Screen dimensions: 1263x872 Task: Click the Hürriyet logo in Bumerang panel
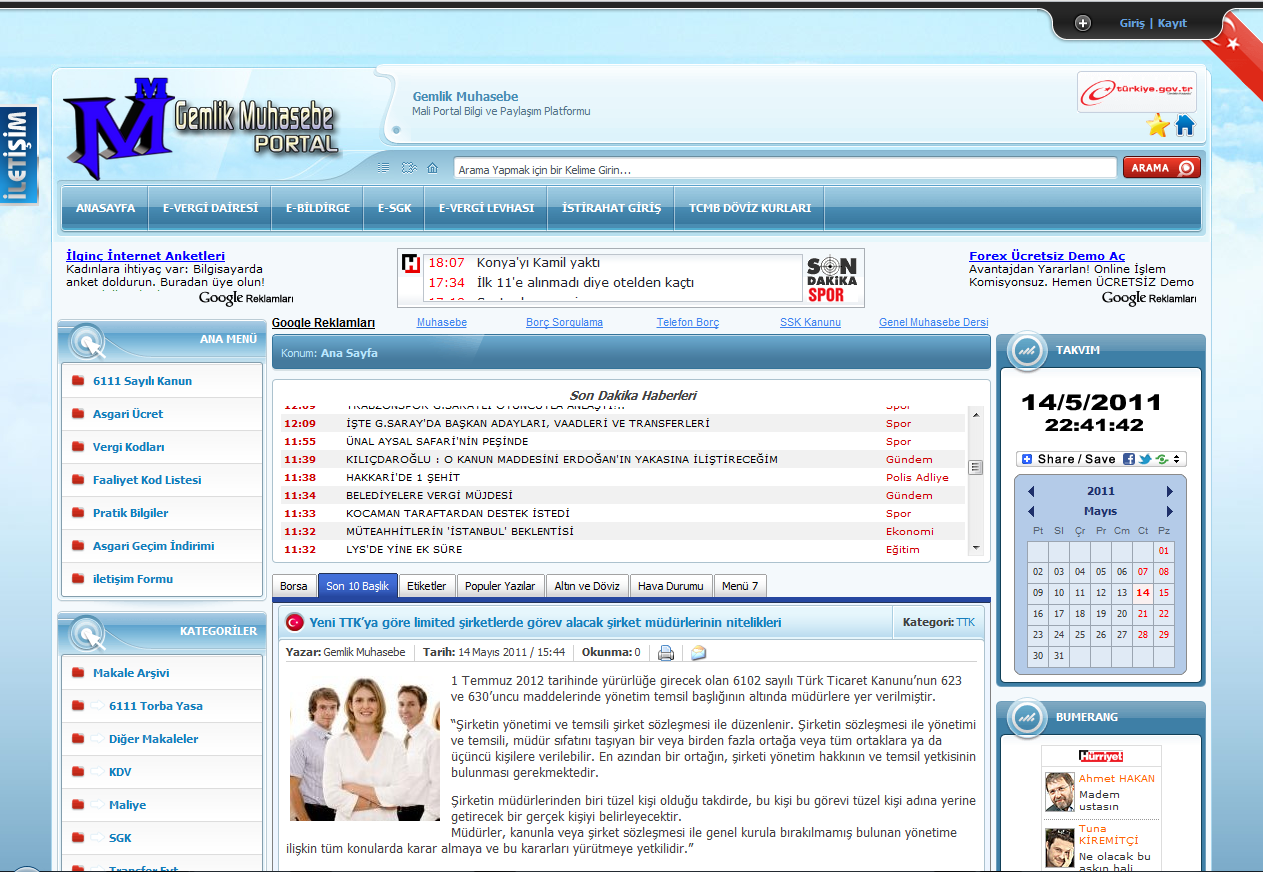point(1101,756)
